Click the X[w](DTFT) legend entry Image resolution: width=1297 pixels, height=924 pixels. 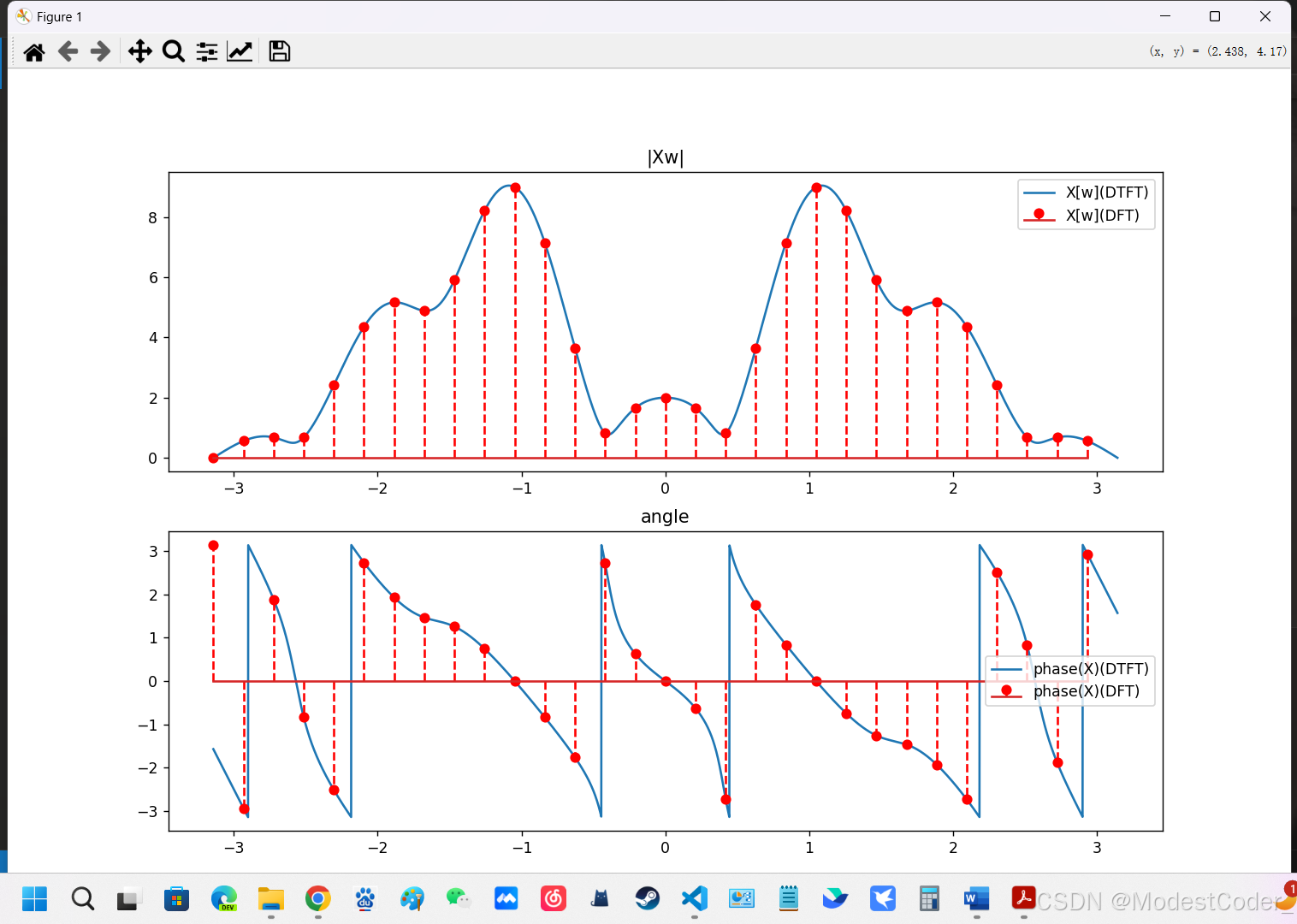tap(1086, 192)
